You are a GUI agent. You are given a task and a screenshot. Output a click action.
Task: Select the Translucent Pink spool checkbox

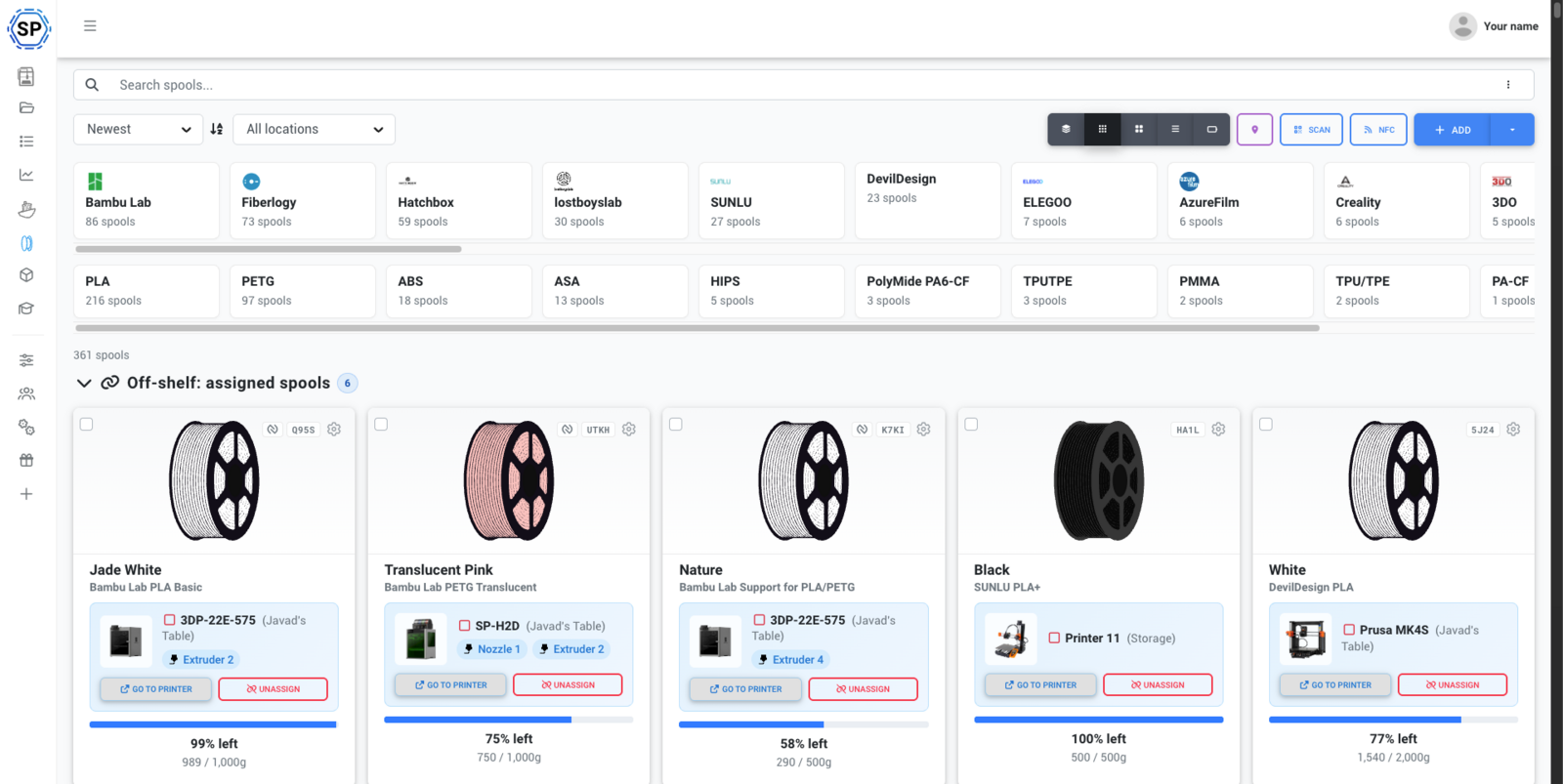click(x=381, y=425)
